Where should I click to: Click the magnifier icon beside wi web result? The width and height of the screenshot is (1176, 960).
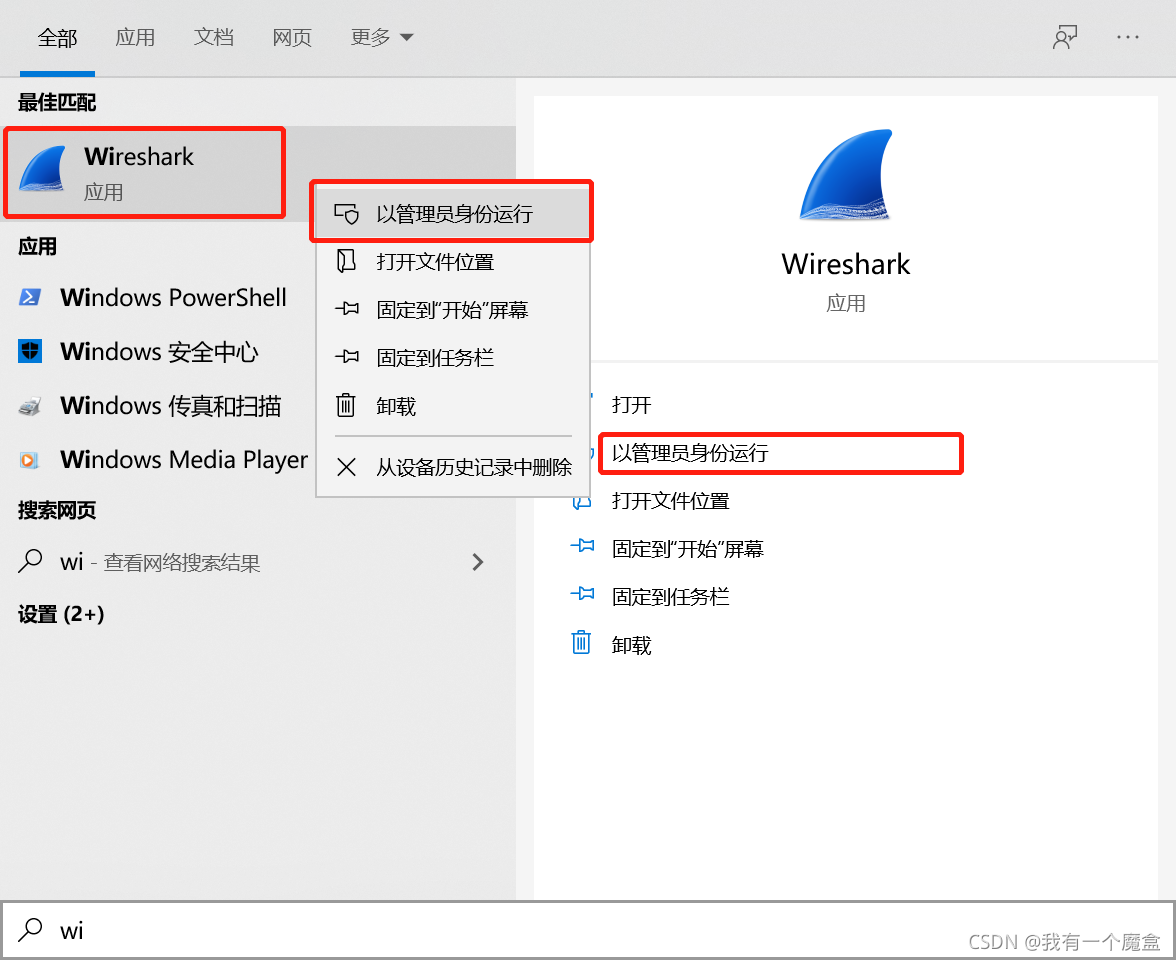[30, 561]
